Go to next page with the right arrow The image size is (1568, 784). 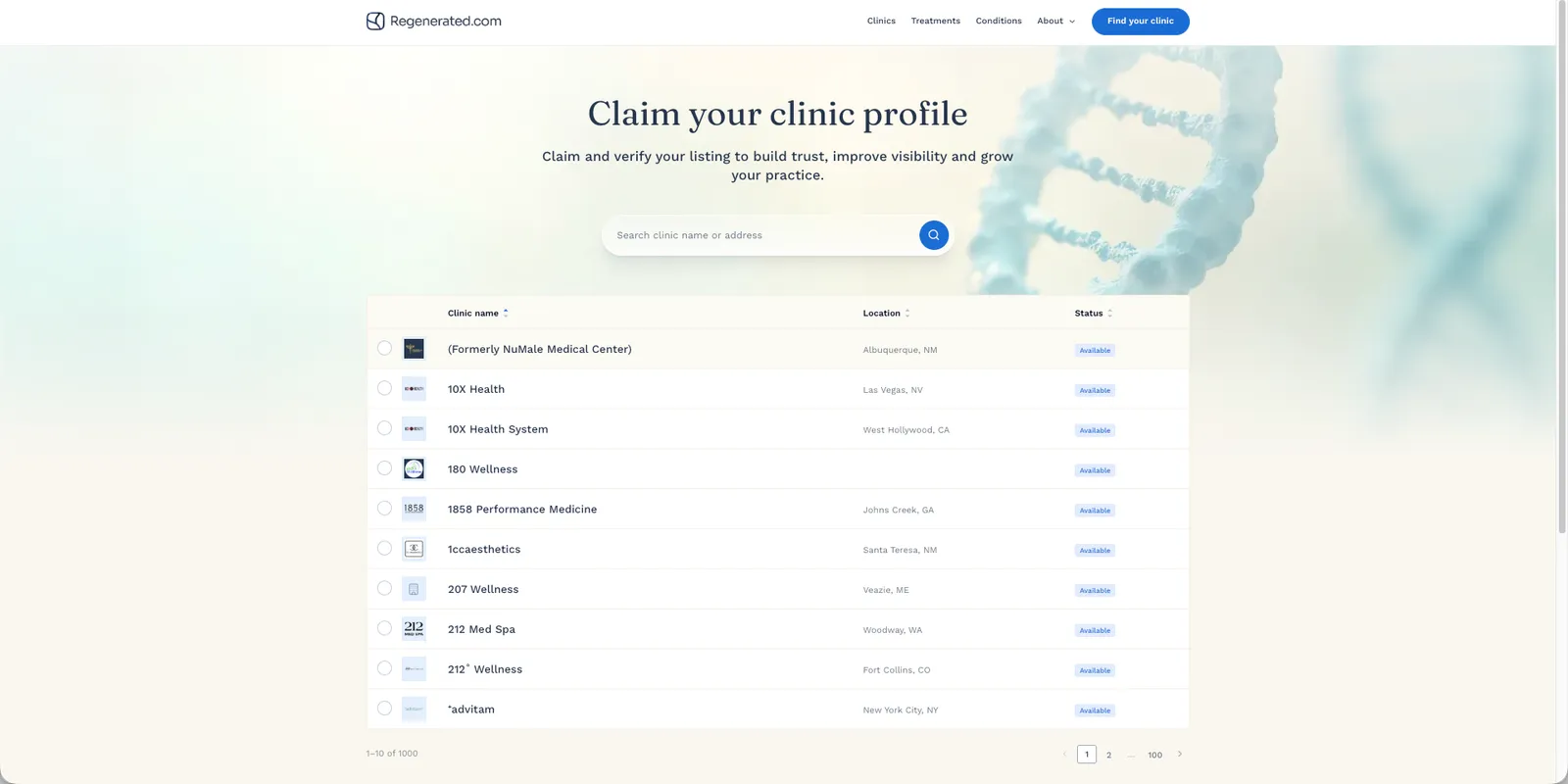pyautogui.click(x=1179, y=754)
